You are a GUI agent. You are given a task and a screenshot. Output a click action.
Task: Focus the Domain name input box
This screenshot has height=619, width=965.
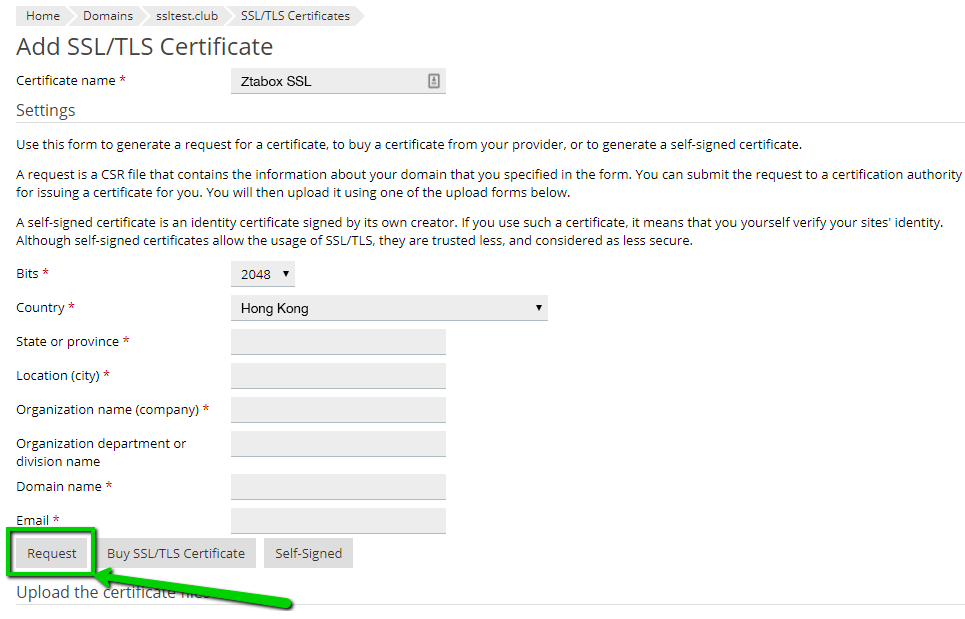point(338,487)
